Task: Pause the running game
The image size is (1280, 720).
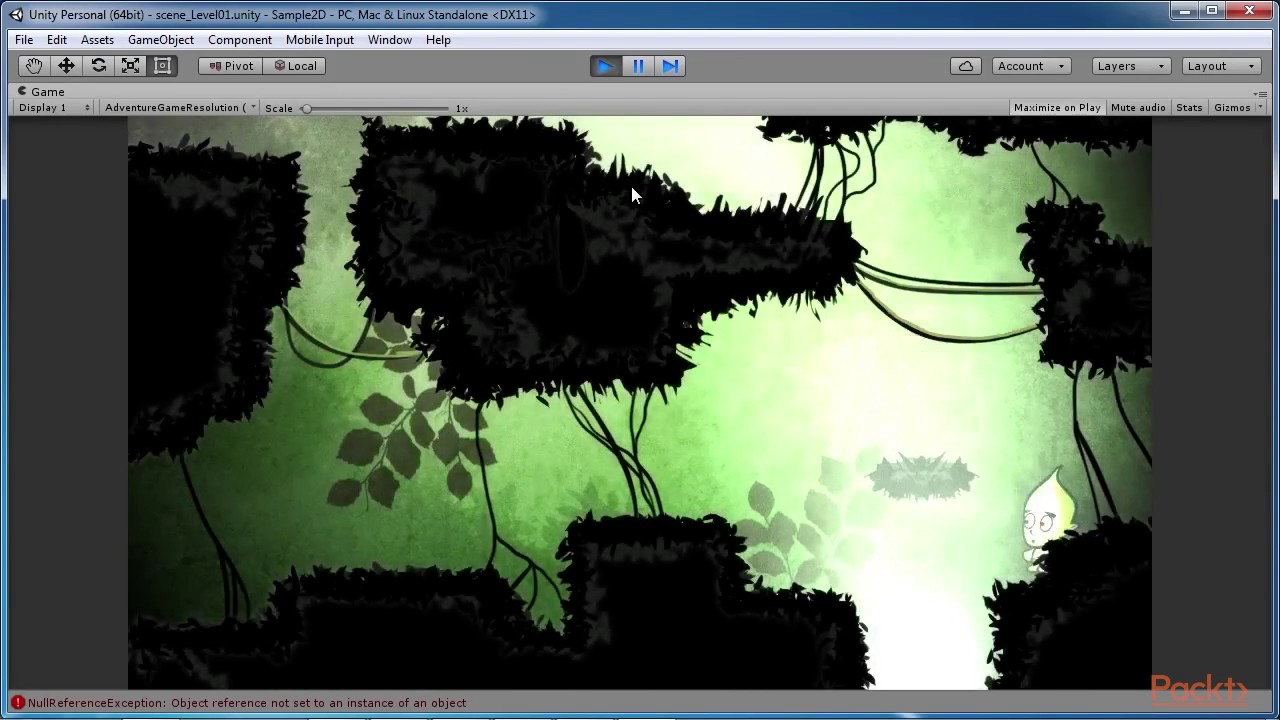Action: 638,66
